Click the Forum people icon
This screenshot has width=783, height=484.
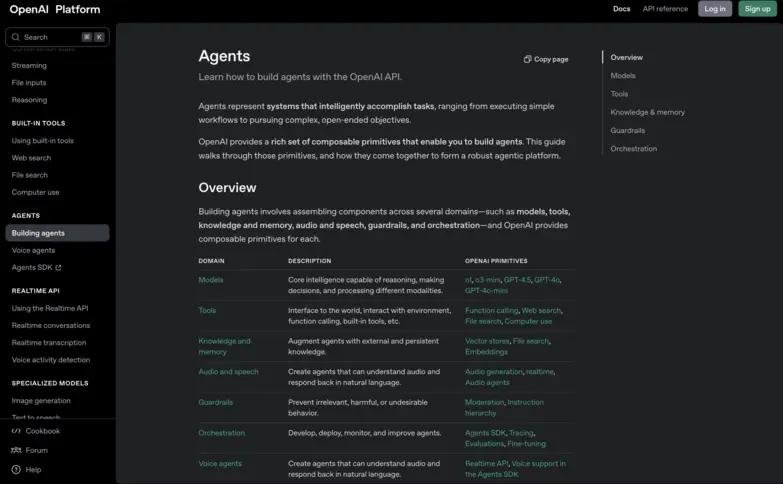(16, 450)
